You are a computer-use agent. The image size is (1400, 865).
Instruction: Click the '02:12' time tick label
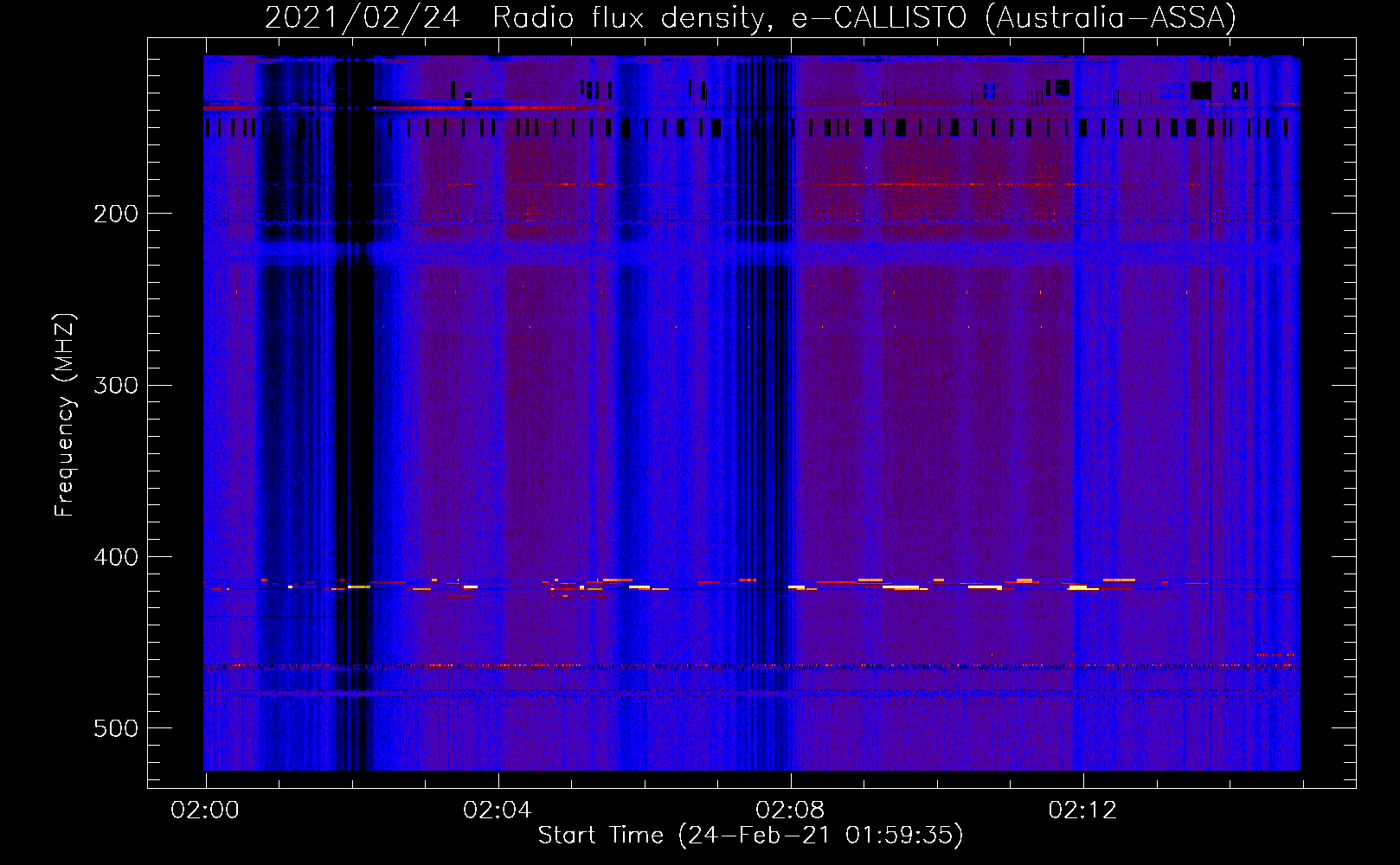[x=1082, y=811]
